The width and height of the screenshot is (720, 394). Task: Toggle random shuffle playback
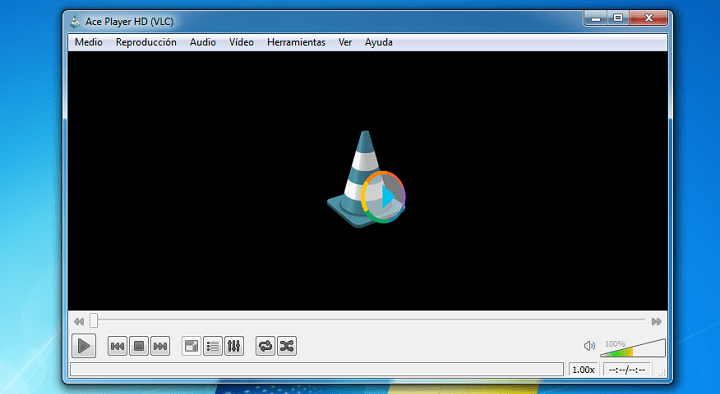(287, 346)
